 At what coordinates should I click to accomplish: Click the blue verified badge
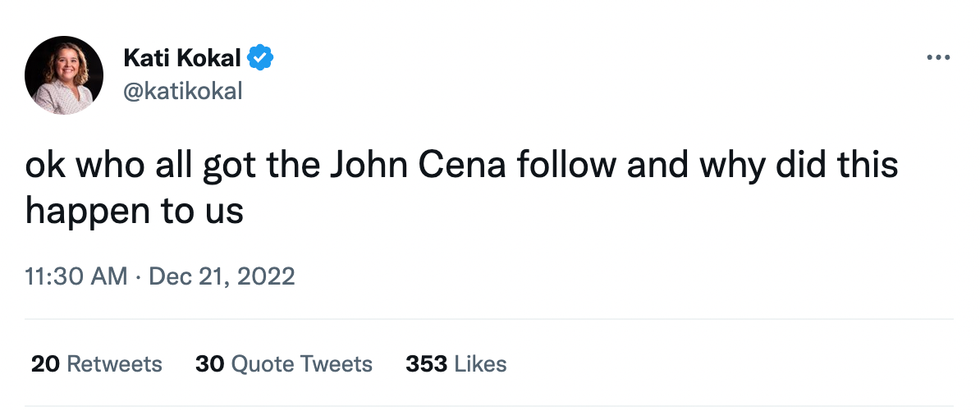pos(262,58)
